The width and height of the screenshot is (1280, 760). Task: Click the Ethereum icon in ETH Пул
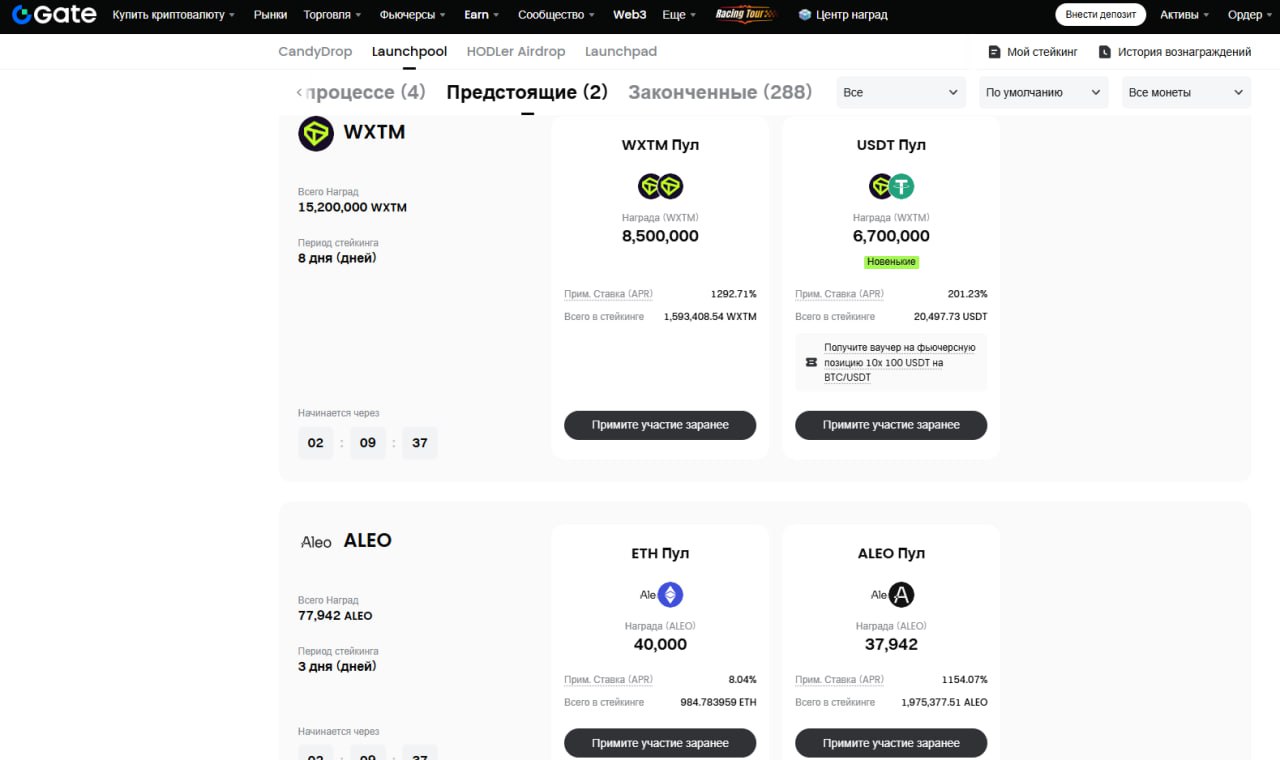(670, 595)
